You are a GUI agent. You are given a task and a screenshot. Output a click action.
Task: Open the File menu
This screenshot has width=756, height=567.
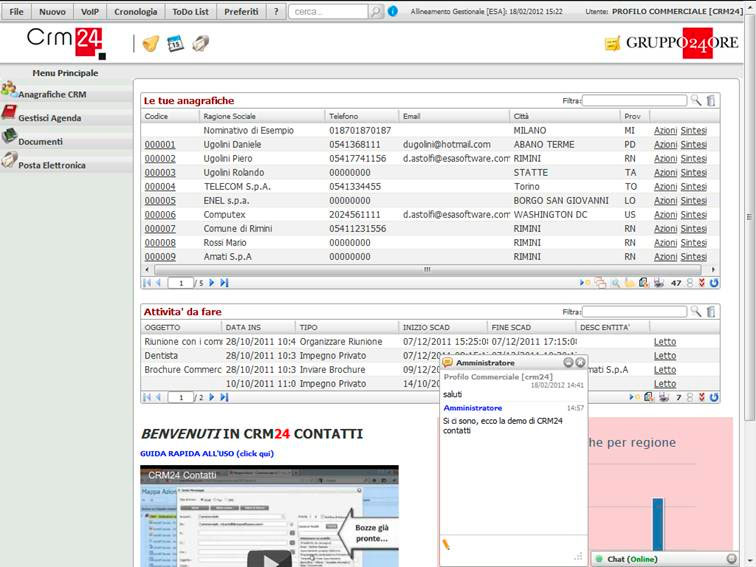(16, 12)
